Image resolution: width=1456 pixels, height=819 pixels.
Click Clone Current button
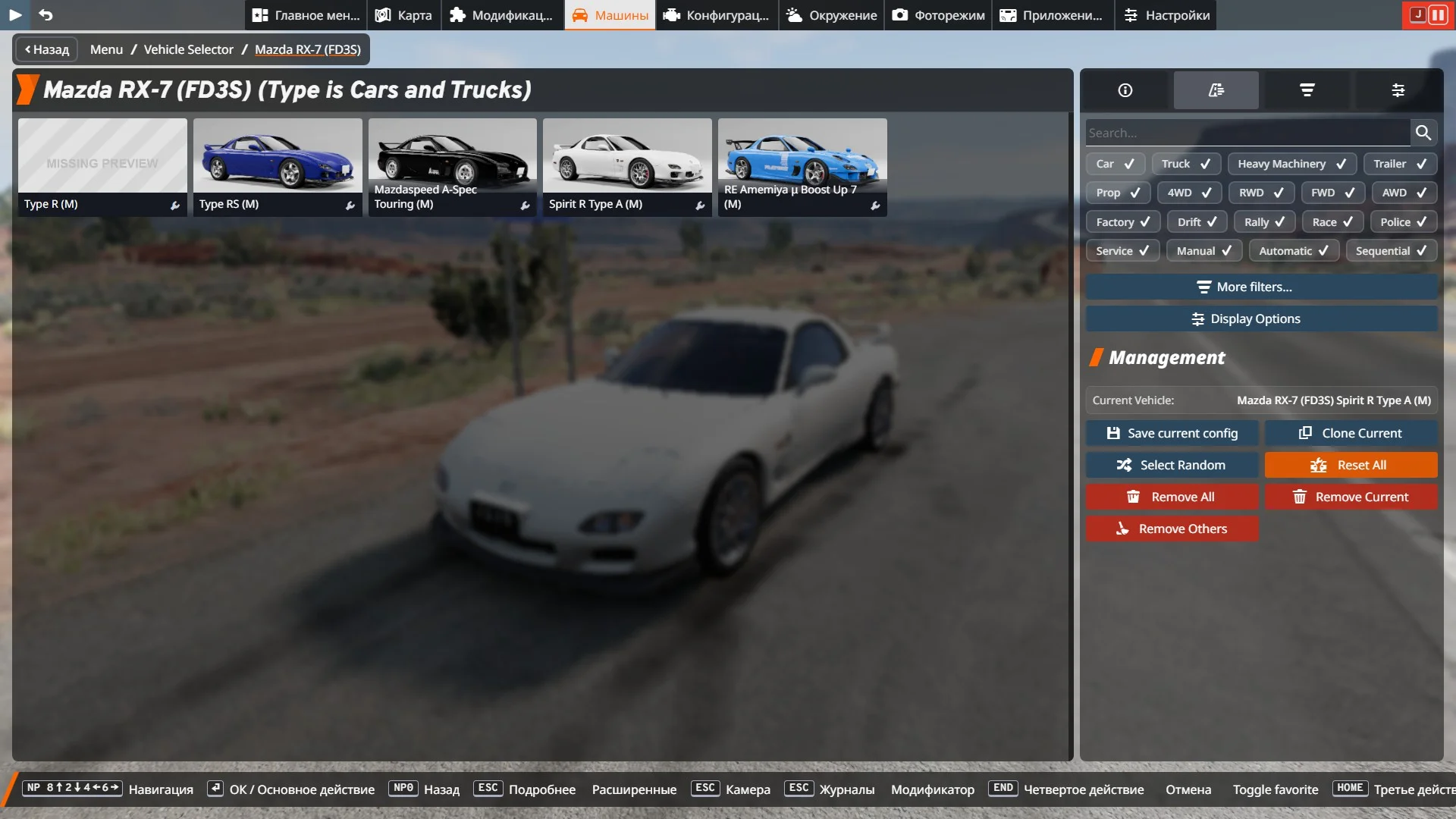point(1351,433)
